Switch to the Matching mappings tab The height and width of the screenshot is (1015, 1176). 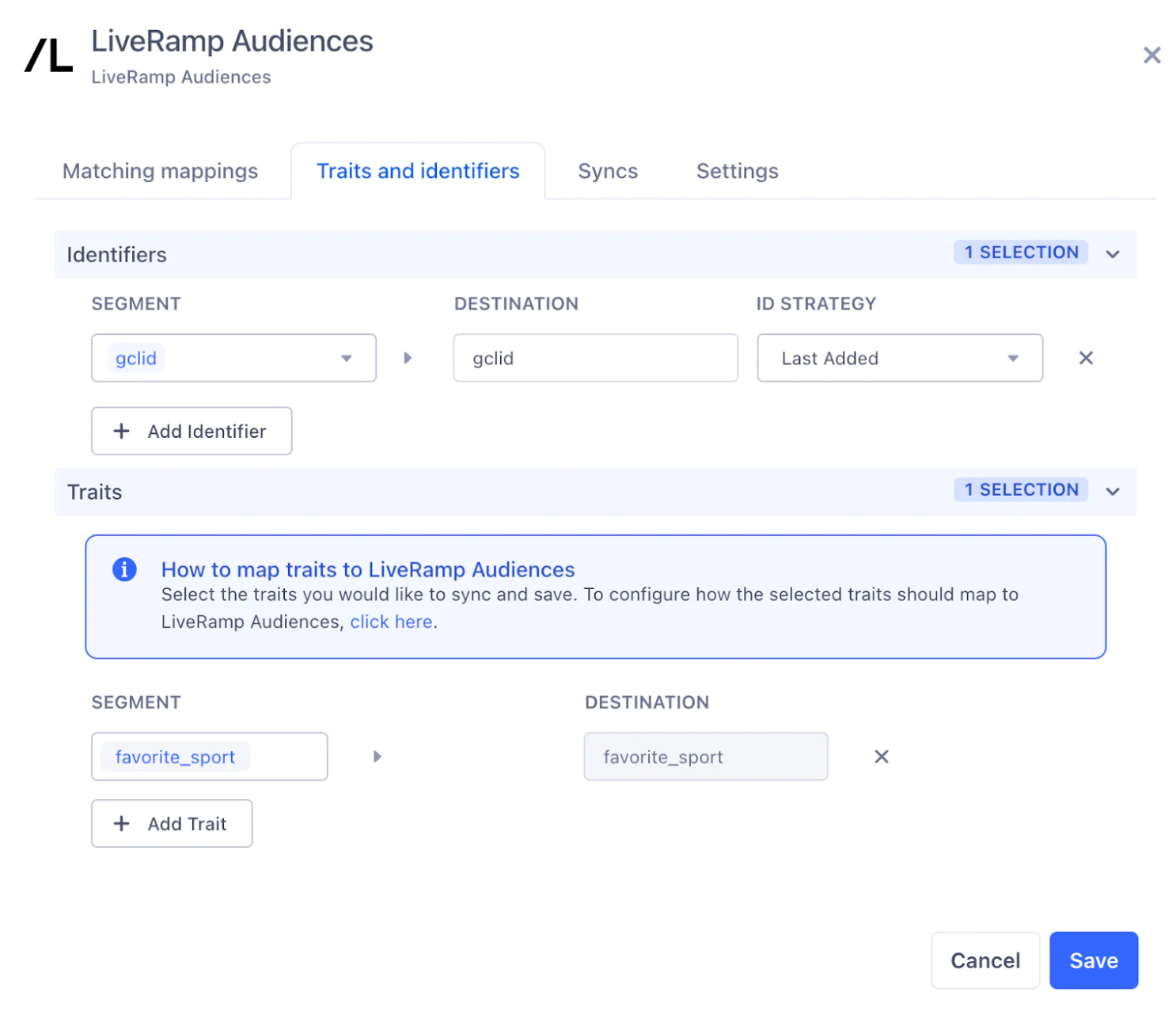160,171
